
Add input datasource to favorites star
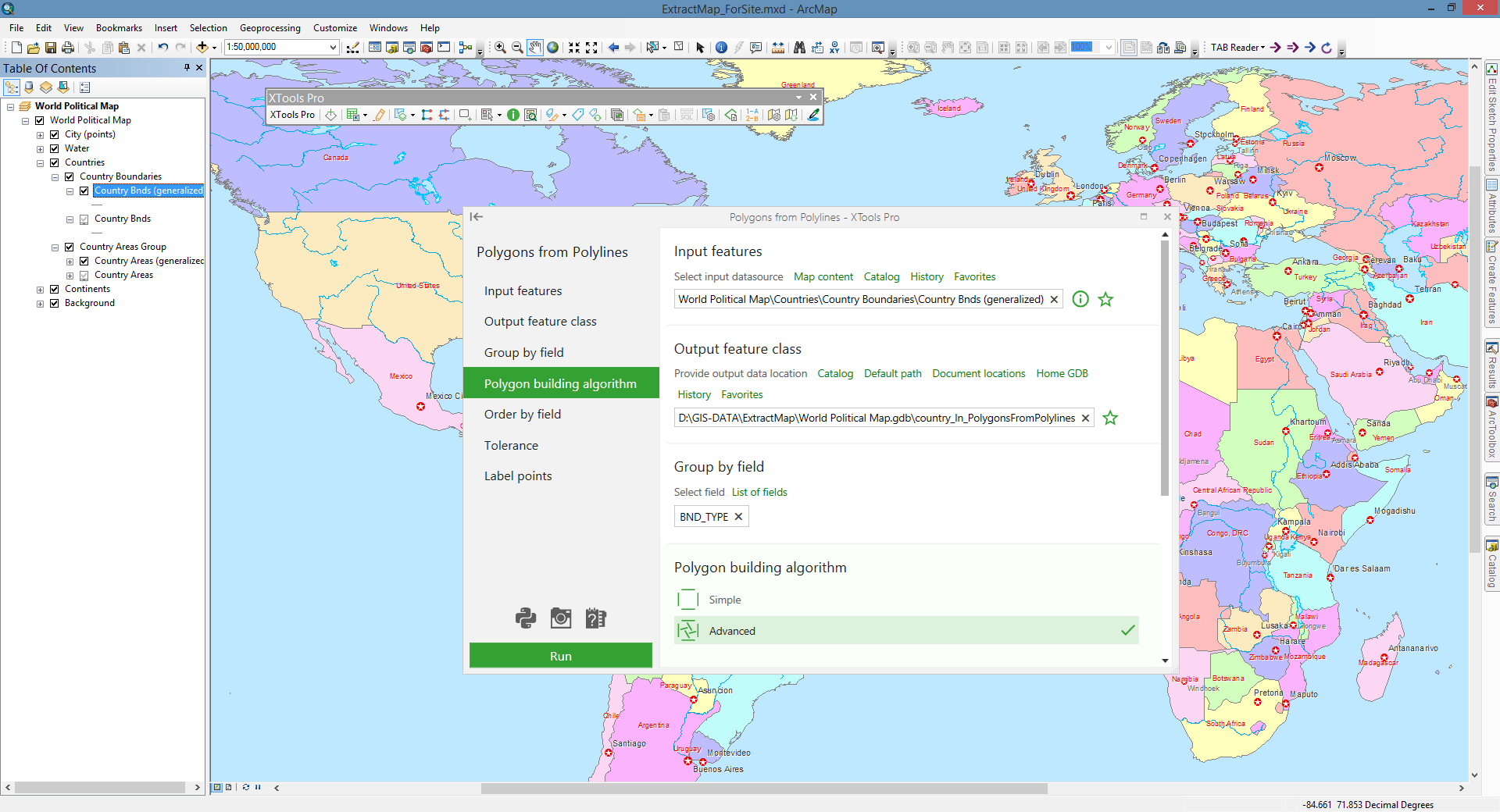pos(1105,299)
